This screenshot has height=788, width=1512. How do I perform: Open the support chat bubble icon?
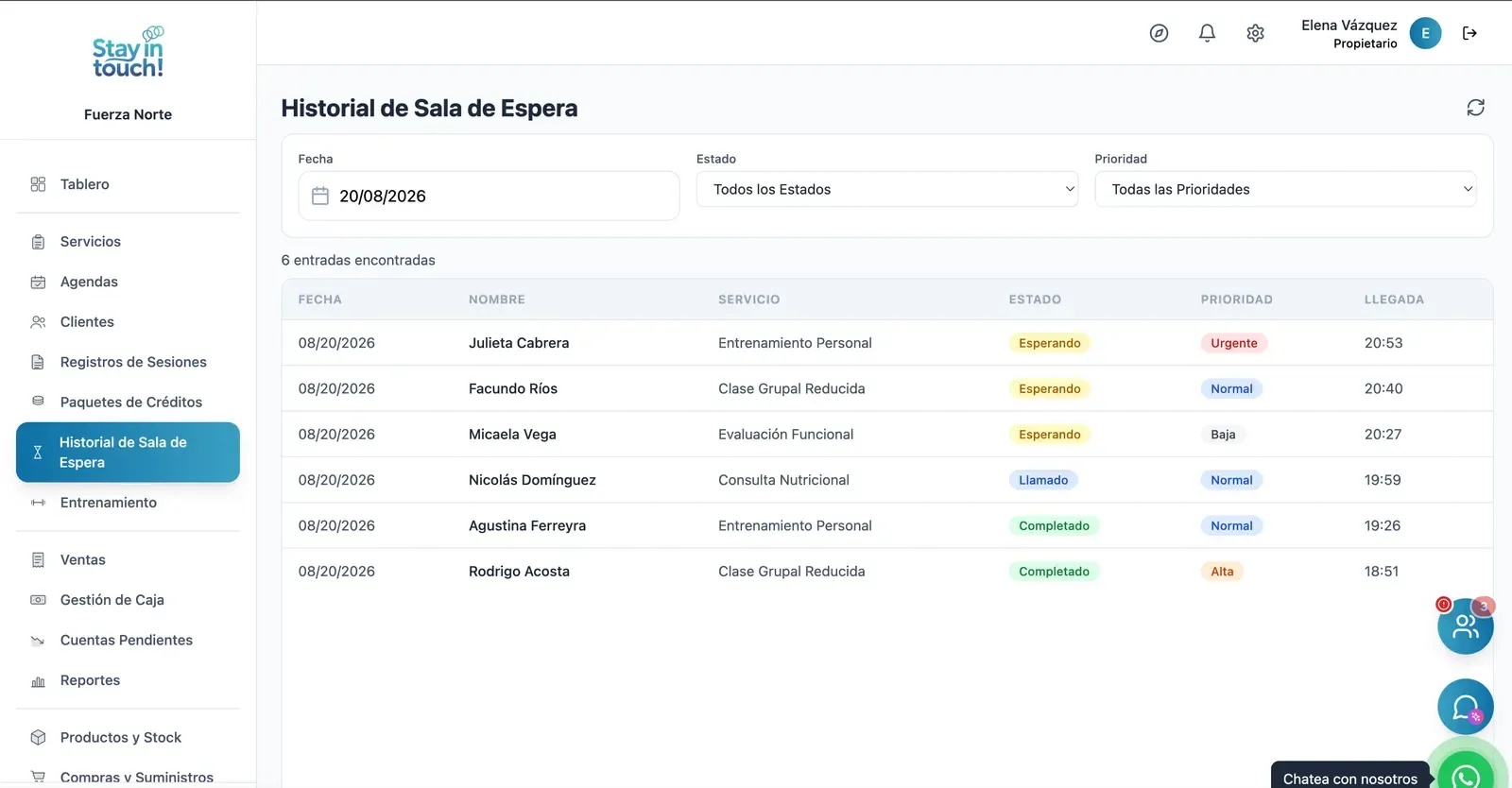click(1465, 707)
